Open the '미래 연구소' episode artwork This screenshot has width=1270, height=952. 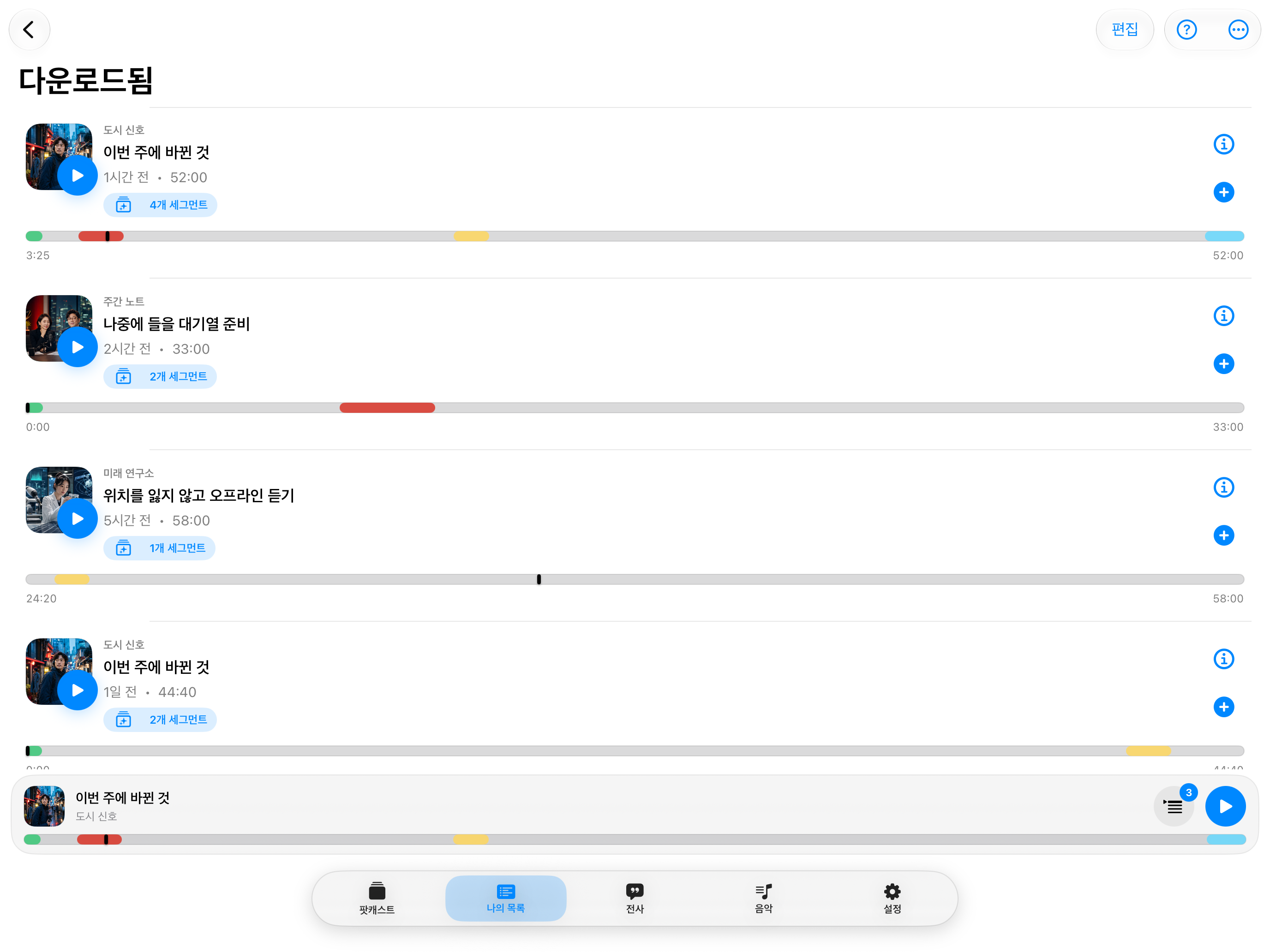click(59, 500)
